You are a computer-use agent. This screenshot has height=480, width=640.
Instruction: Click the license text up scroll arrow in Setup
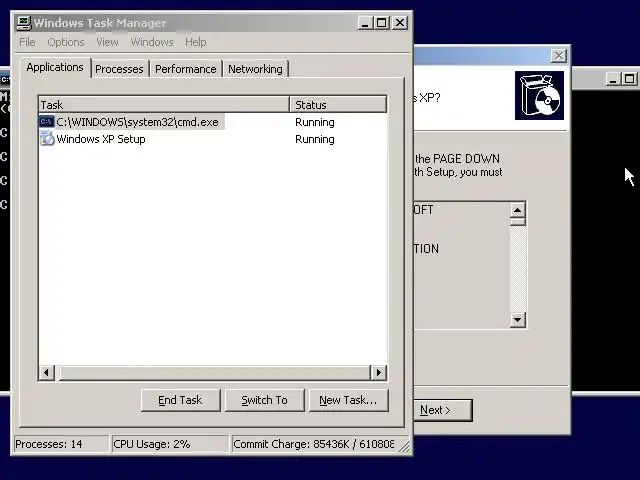(518, 210)
